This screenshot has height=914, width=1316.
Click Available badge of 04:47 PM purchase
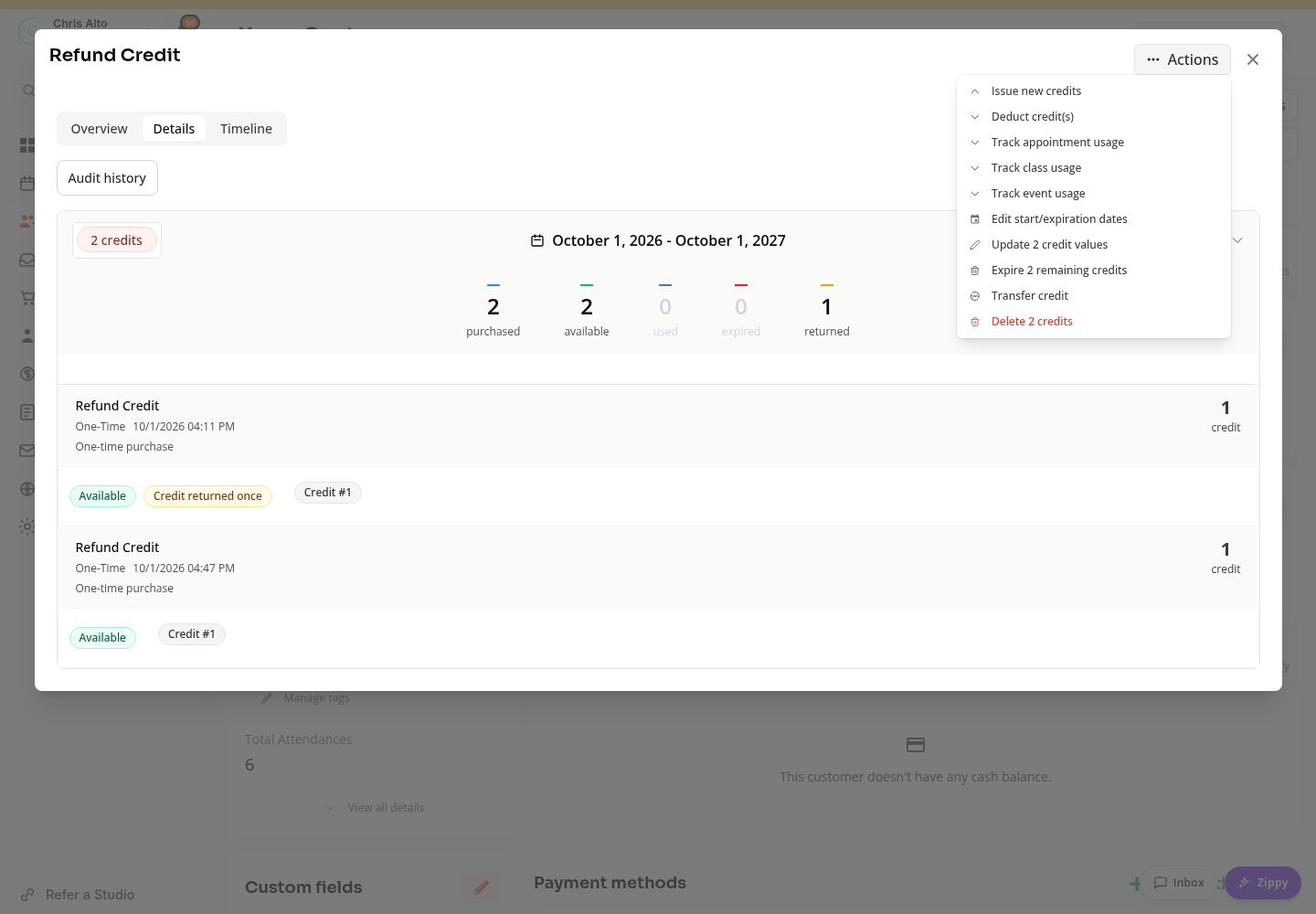(x=102, y=638)
